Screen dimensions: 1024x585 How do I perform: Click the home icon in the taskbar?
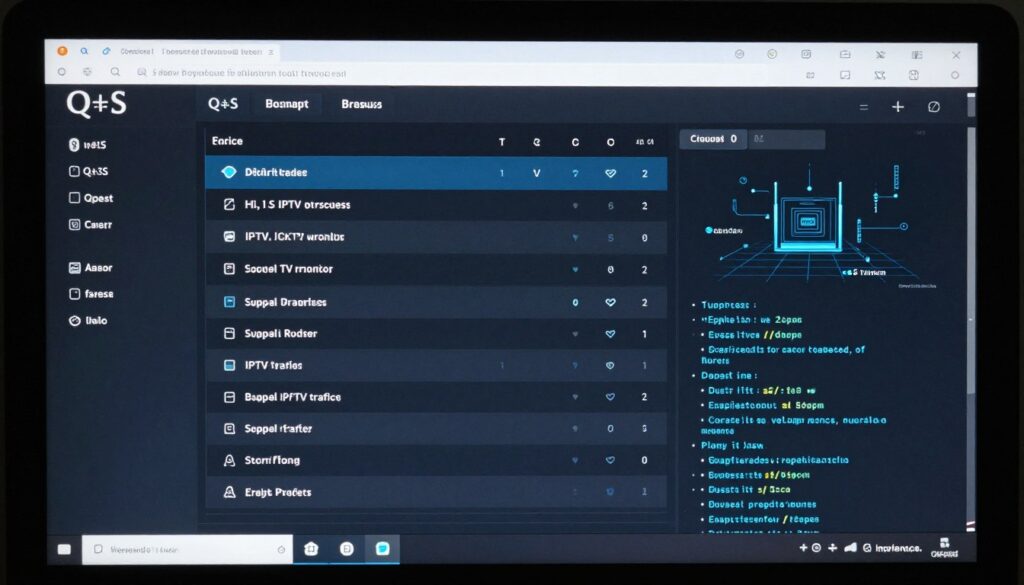click(x=312, y=549)
